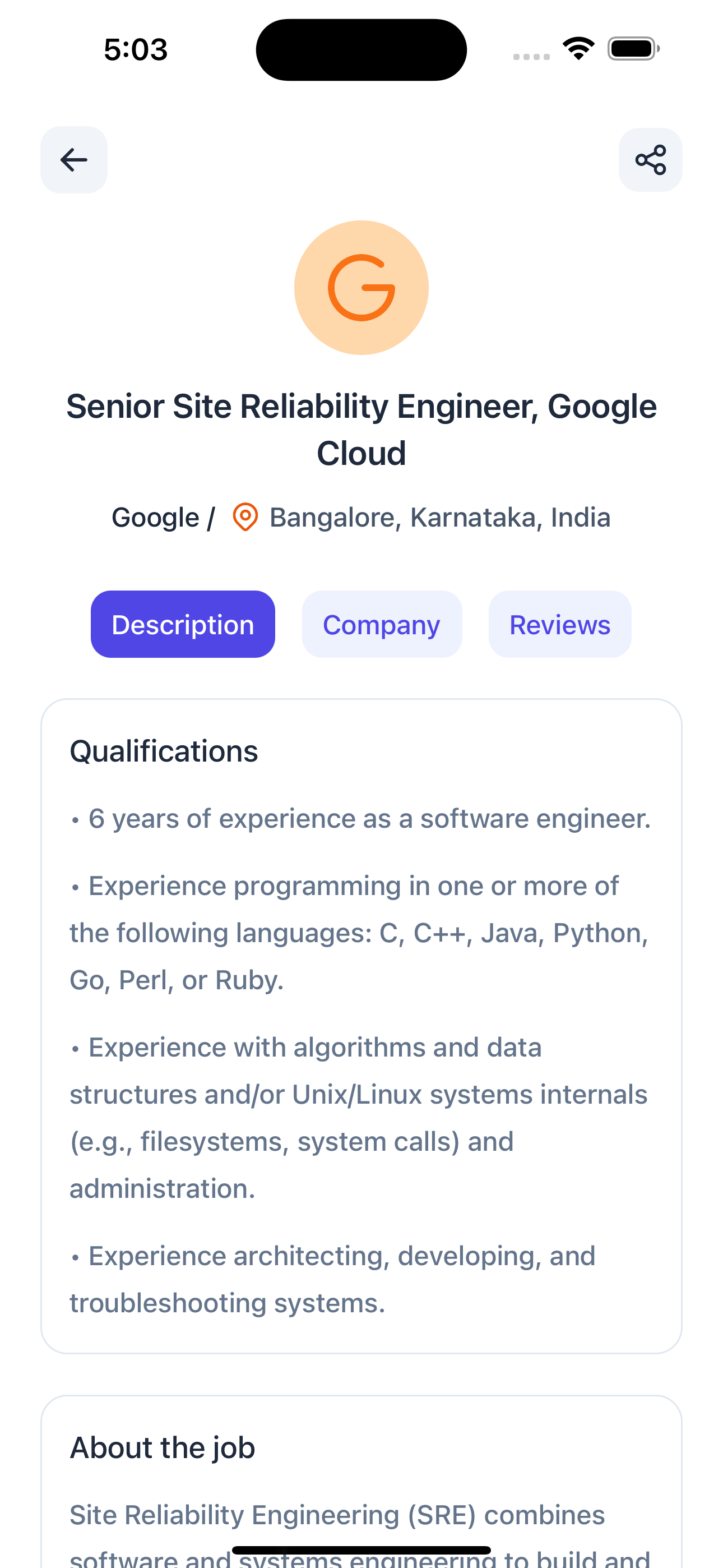Tap the Qualifications heading
The width and height of the screenshot is (723, 1568).
tap(164, 751)
